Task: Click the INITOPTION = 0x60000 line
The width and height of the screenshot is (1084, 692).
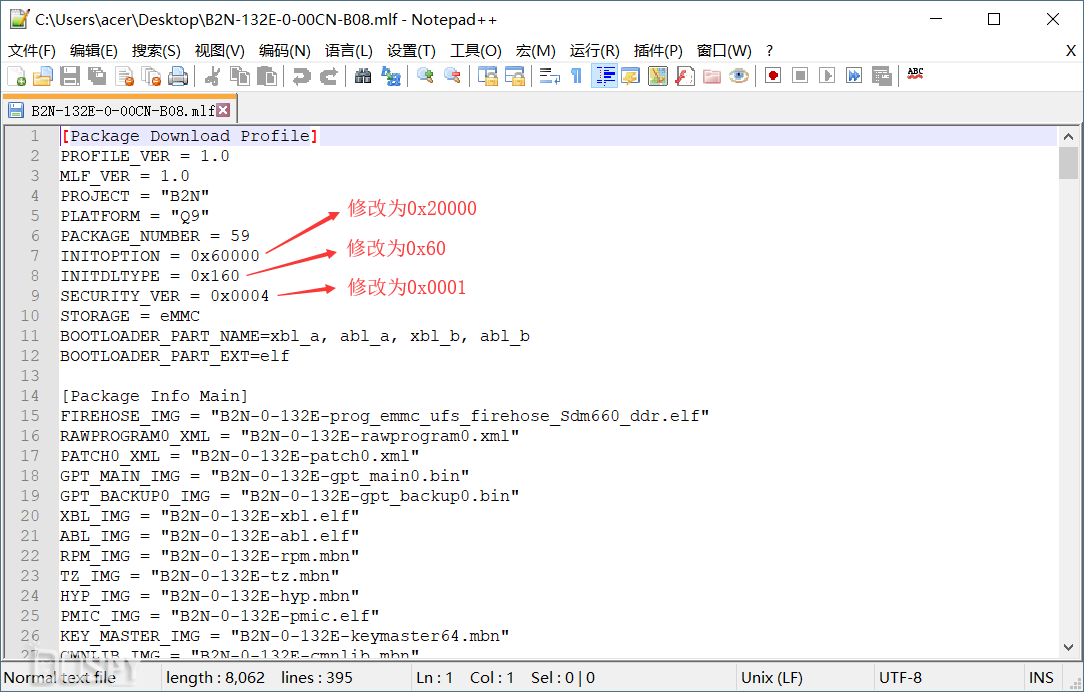Action: (x=160, y=256)
